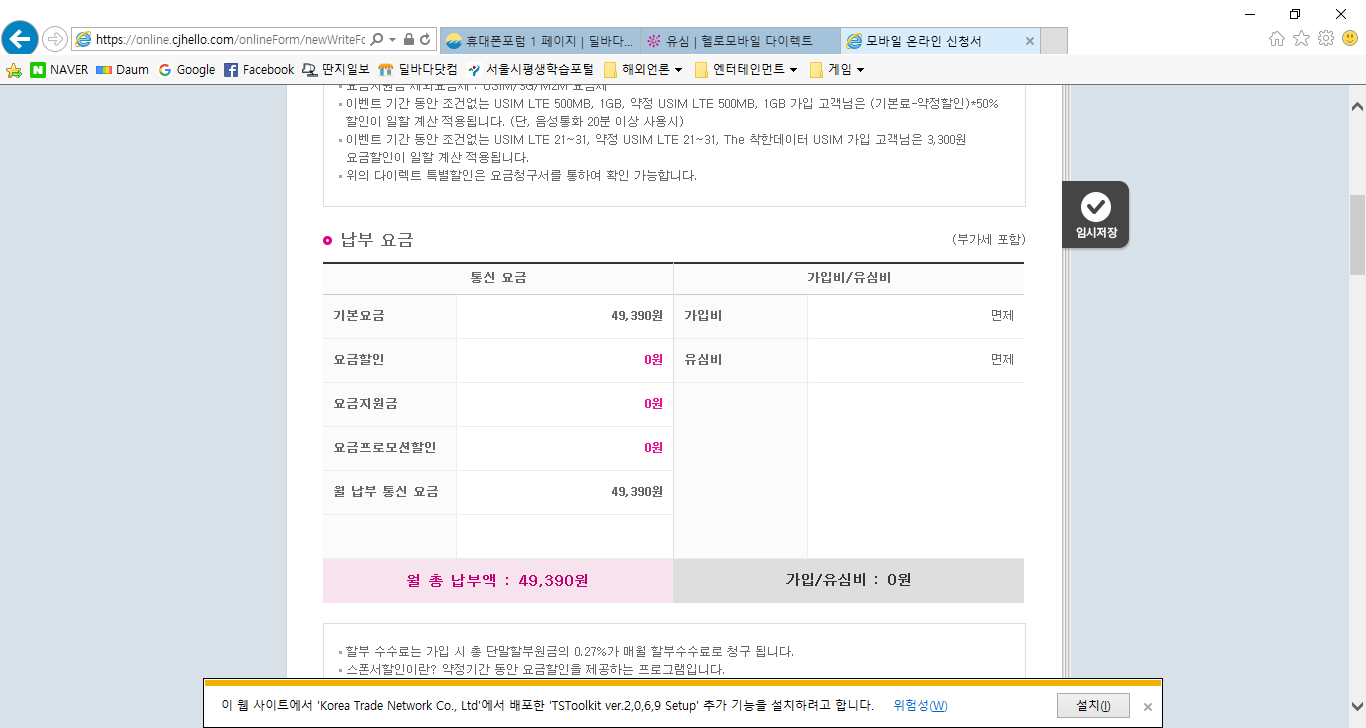Open the browser Home icon
The width and height of the screenshot is (1366, 728).
point(1277,39)
